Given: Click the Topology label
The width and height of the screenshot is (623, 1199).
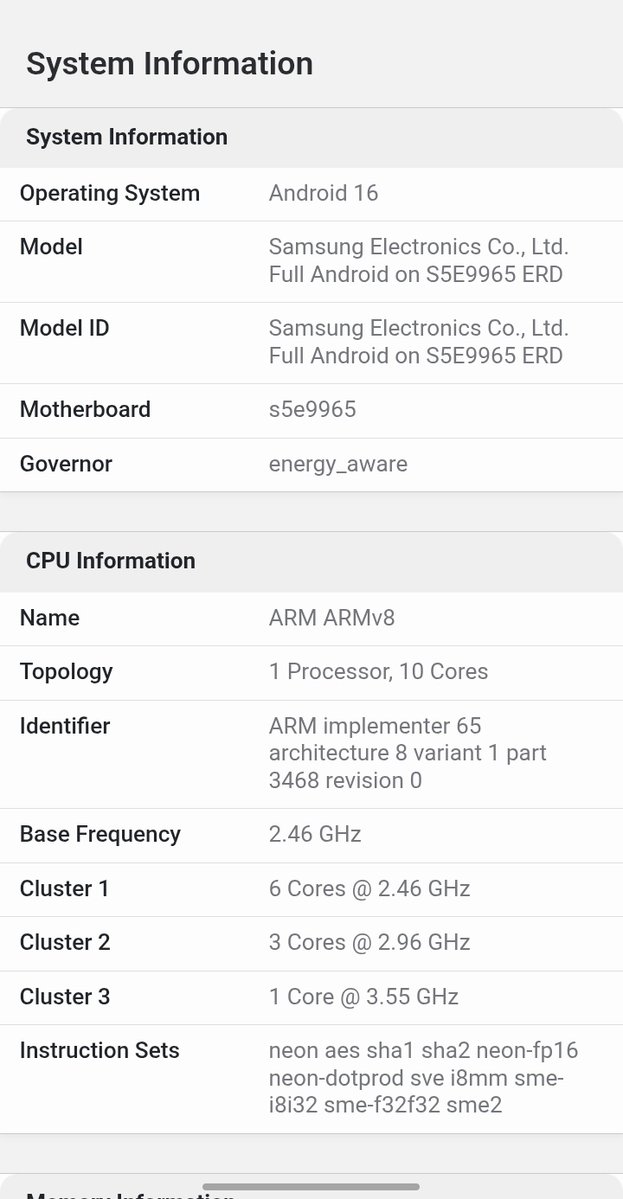Looking at the screenshot, I should coord(67,672).
